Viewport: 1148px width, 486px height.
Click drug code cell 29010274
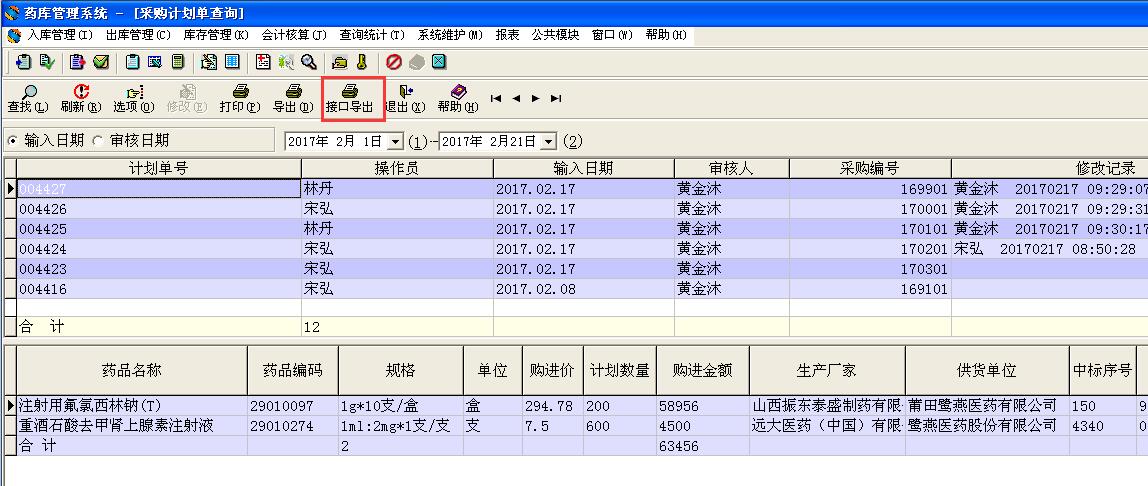(293, 425)
